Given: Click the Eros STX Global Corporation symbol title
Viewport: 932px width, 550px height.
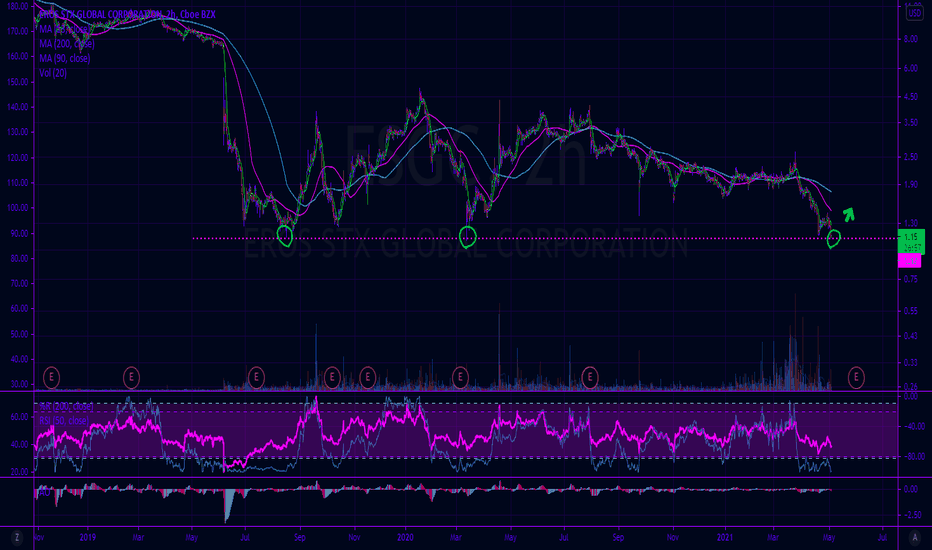Looking at the screenshot, I should point(127,14).
